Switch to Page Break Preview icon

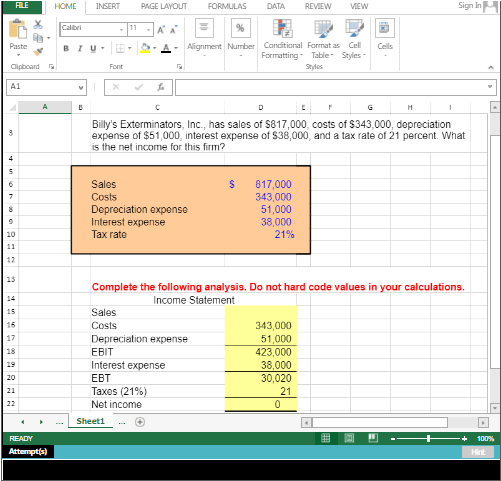tap(373, 438)
